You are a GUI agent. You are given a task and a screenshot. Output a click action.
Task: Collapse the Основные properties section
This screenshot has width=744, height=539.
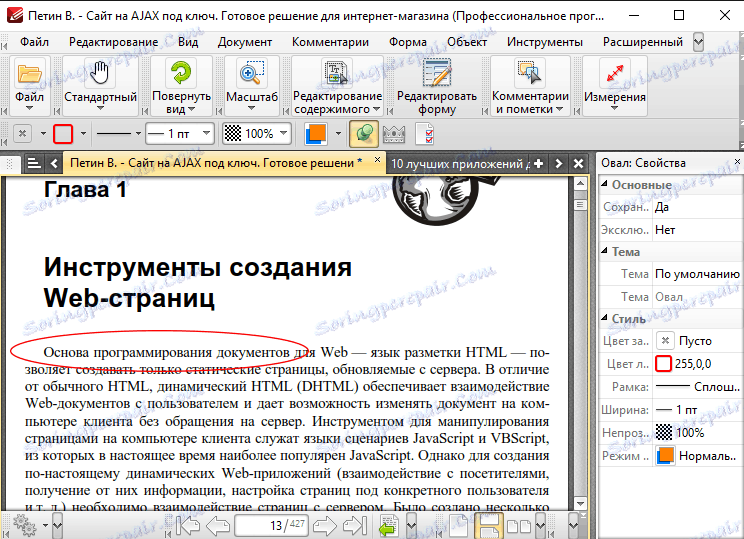click(604, 185)
